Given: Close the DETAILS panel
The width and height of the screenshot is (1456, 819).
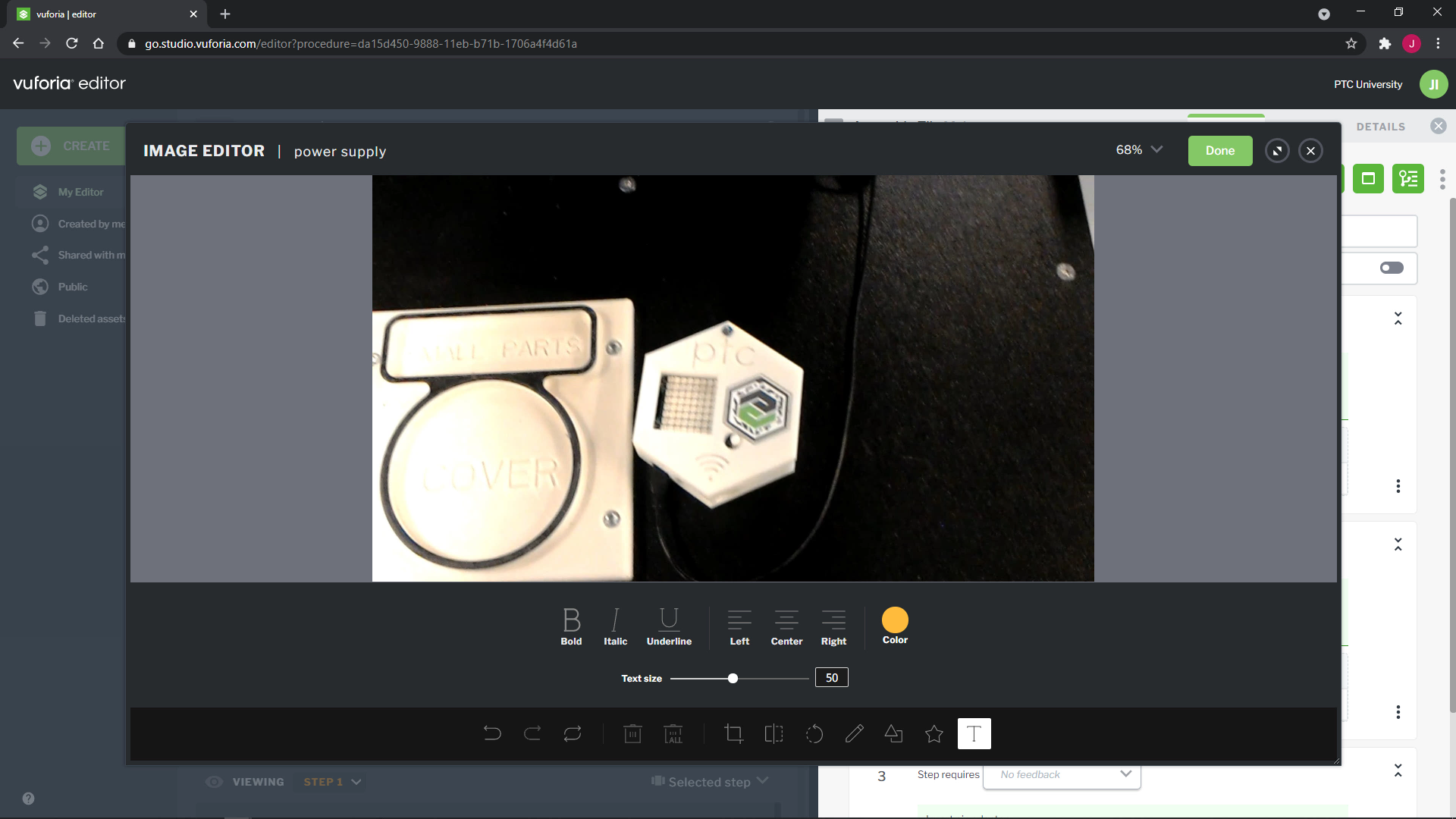Looking at the screenshot, I should [1439, 127].
